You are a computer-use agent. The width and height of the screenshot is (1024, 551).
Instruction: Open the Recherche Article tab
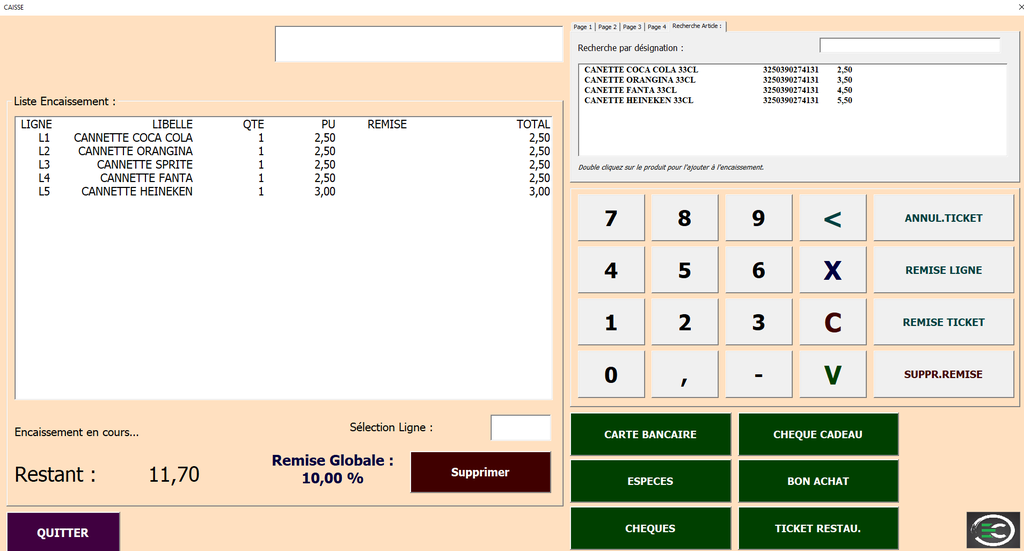[697, 26]
